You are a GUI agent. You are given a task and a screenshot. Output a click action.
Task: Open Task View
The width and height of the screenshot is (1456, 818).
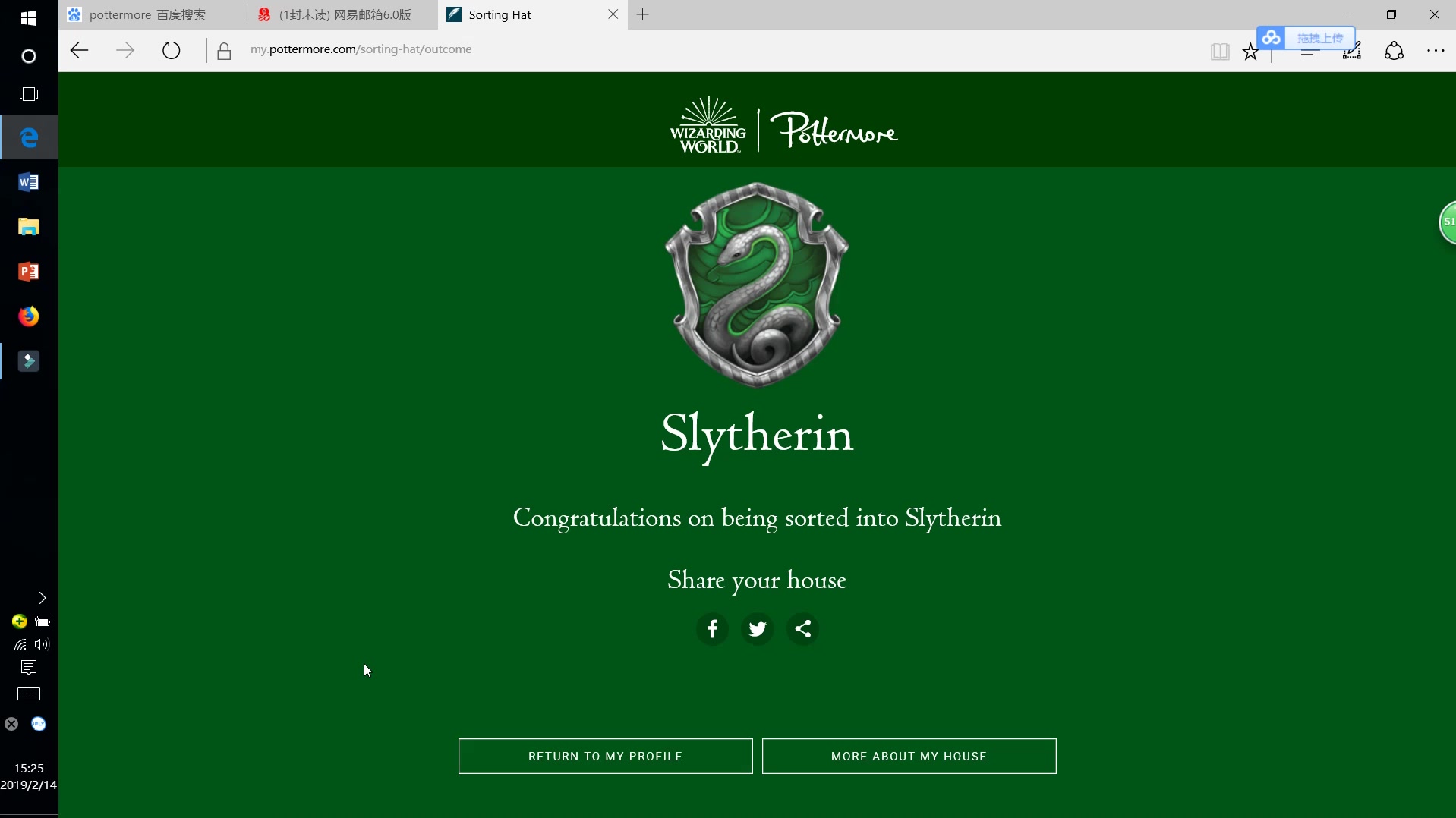pos(29,94)
